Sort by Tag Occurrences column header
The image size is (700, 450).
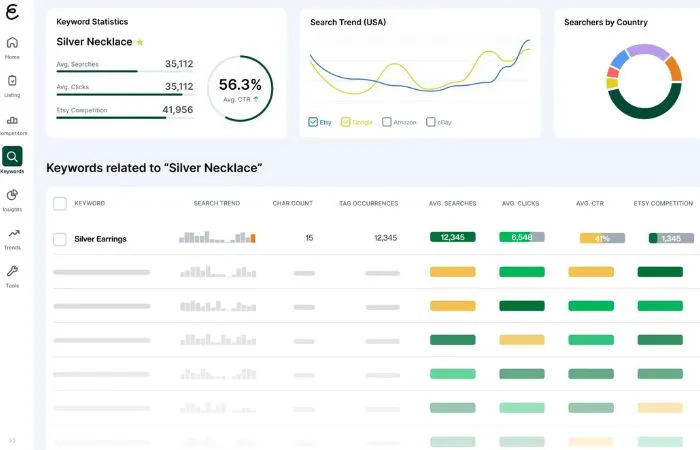369,203
